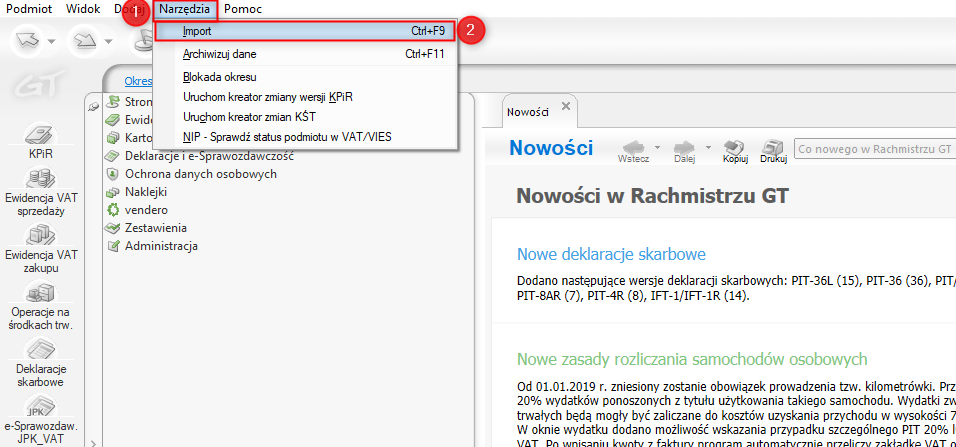Click the Naklejki stickers icon
This screenshot has height=447, width=956.
click(113, 192)
